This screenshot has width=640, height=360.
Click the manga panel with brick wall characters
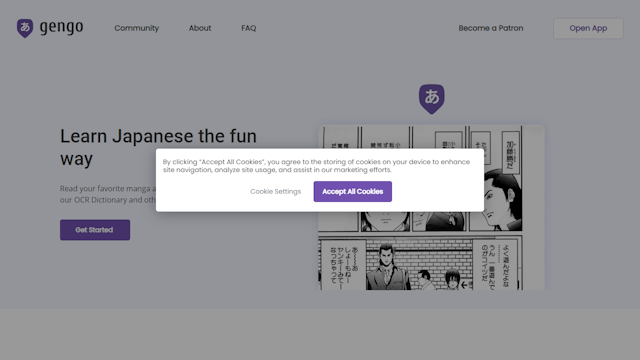point(419,264)
